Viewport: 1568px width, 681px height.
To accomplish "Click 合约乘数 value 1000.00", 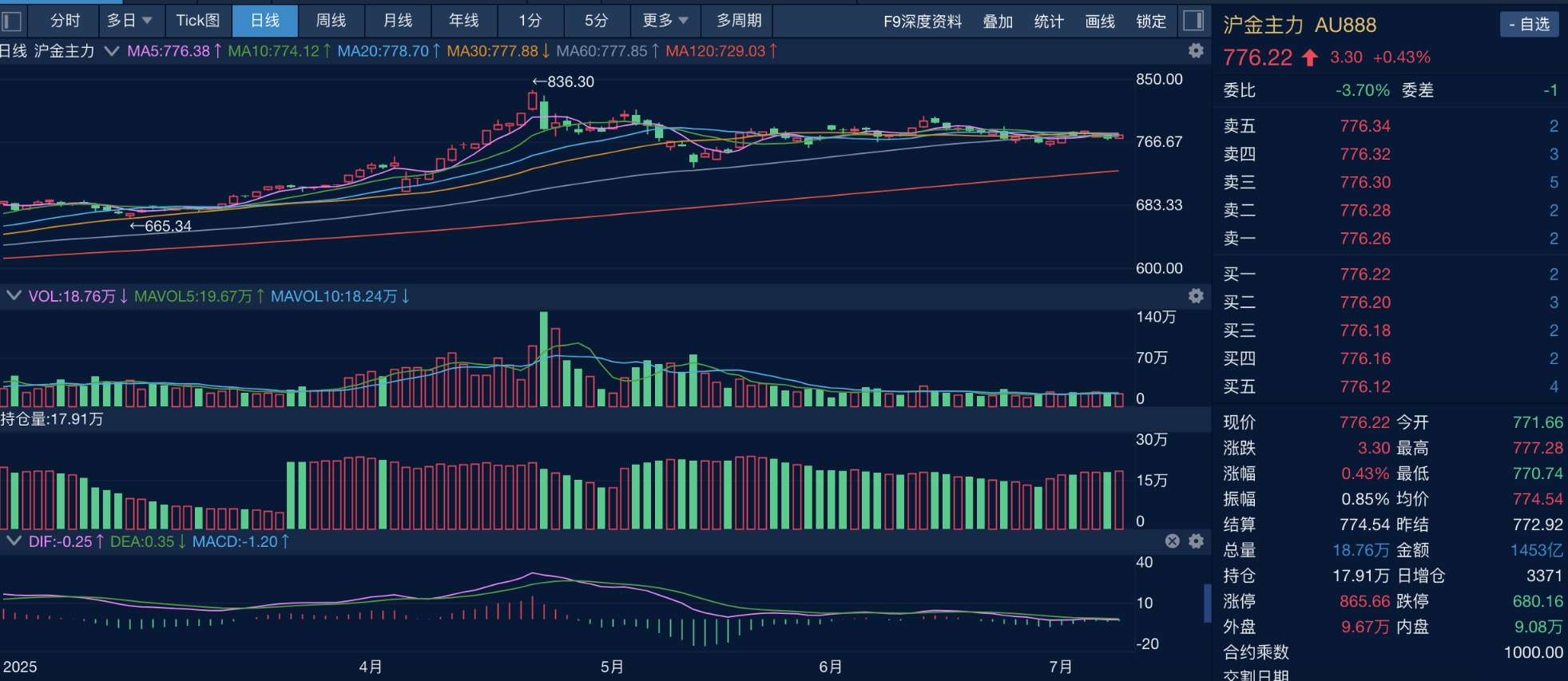I will [x=1533, y=652].
